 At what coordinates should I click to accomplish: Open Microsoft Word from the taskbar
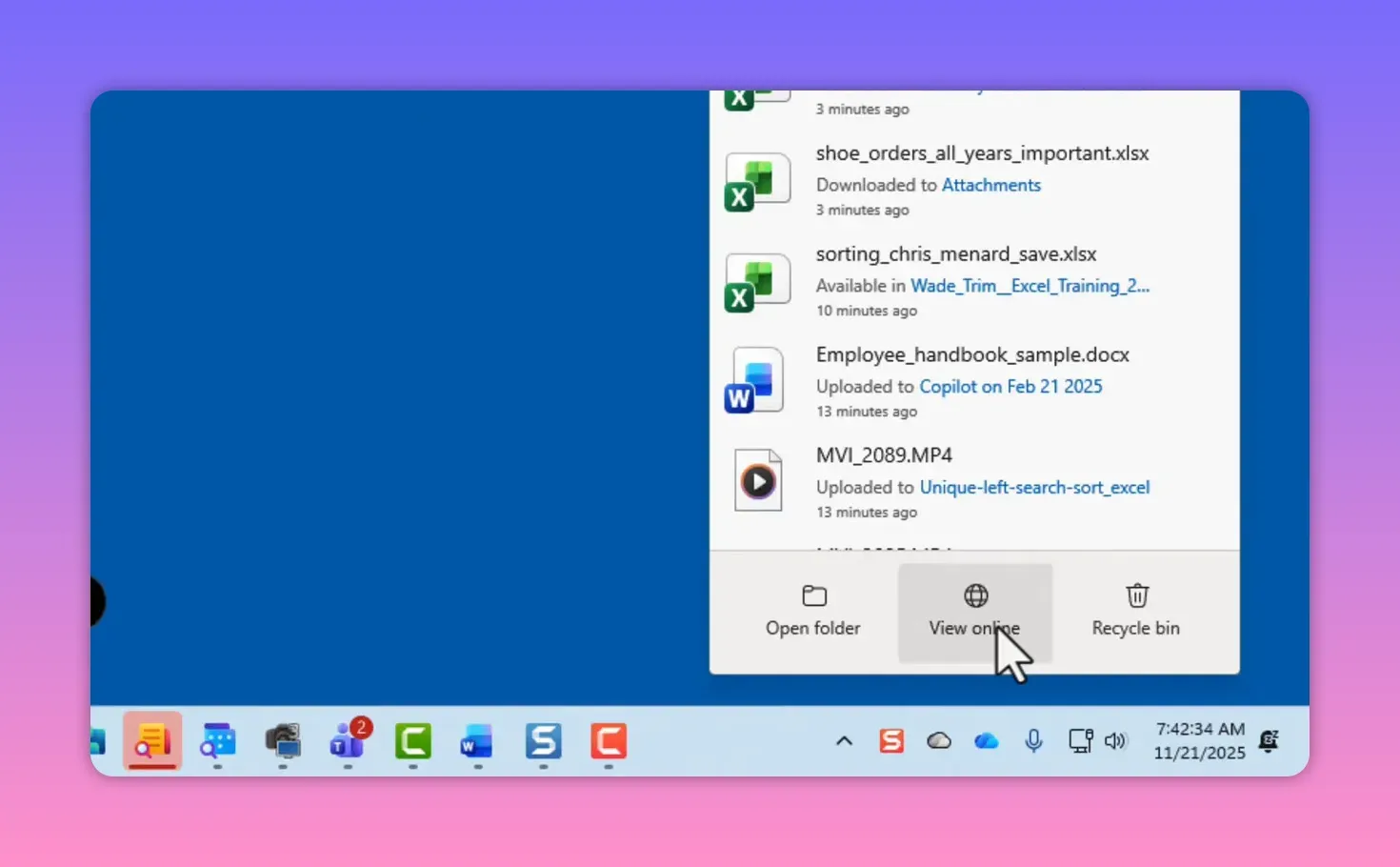point(476,743)
